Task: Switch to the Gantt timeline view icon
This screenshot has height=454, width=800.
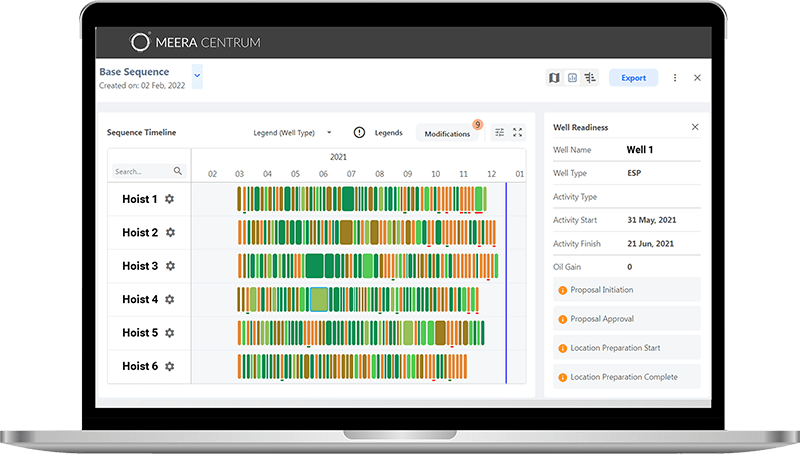Action: point(589,78)
